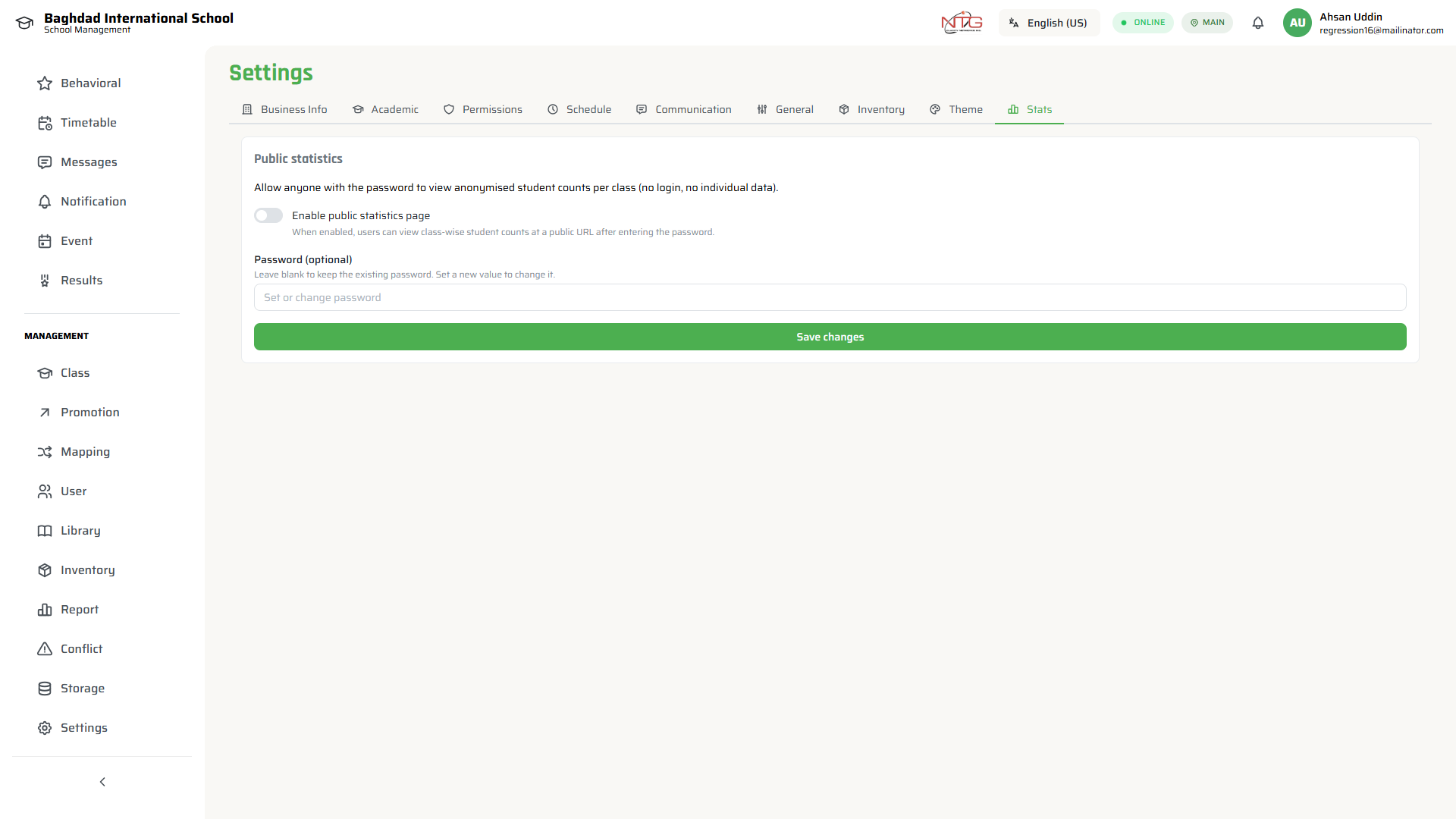Screen dimensions: 1456x819
Task: Open the Ahsan Uddin profile name
Action: point(1351,17)
